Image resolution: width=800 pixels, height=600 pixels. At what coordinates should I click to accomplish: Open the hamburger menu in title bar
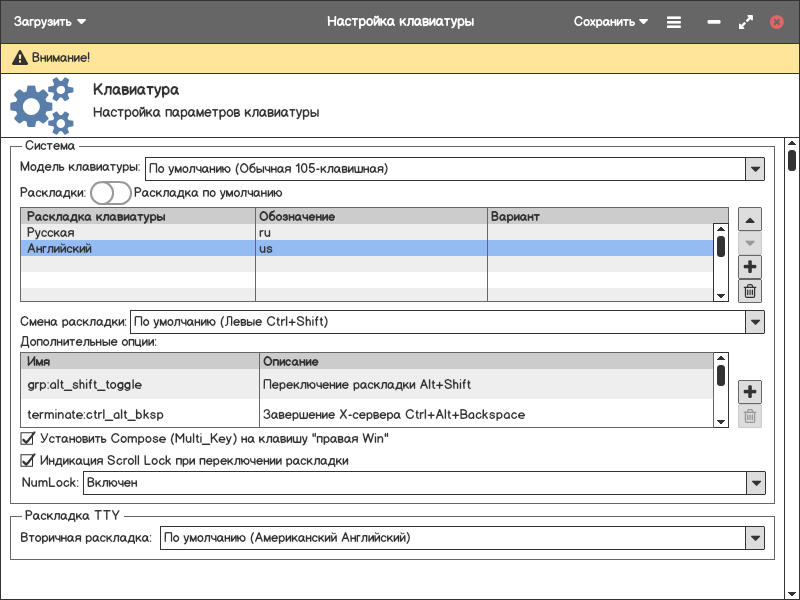pyautogui.click(x=674, y=22)
